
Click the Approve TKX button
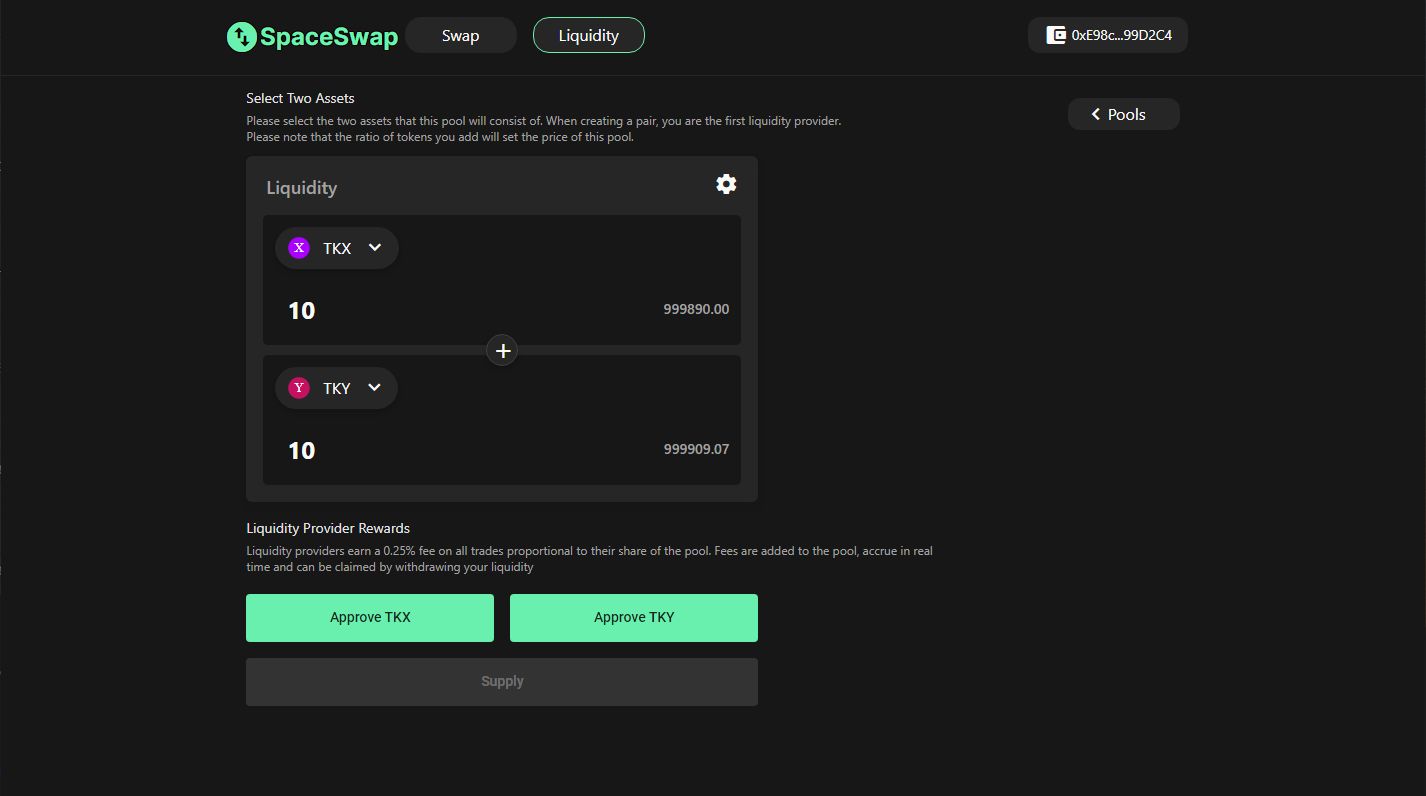click(370, 618)
